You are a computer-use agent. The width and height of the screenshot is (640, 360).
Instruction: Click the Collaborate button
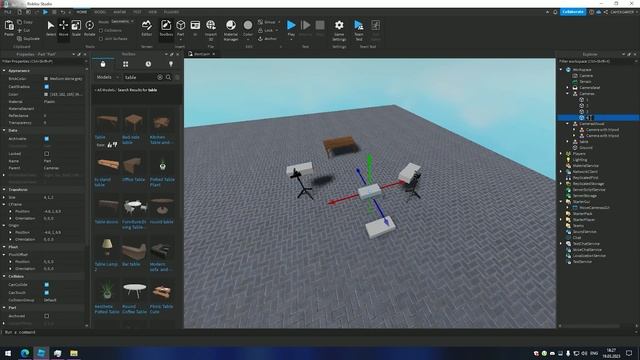[x=573, y=12]
